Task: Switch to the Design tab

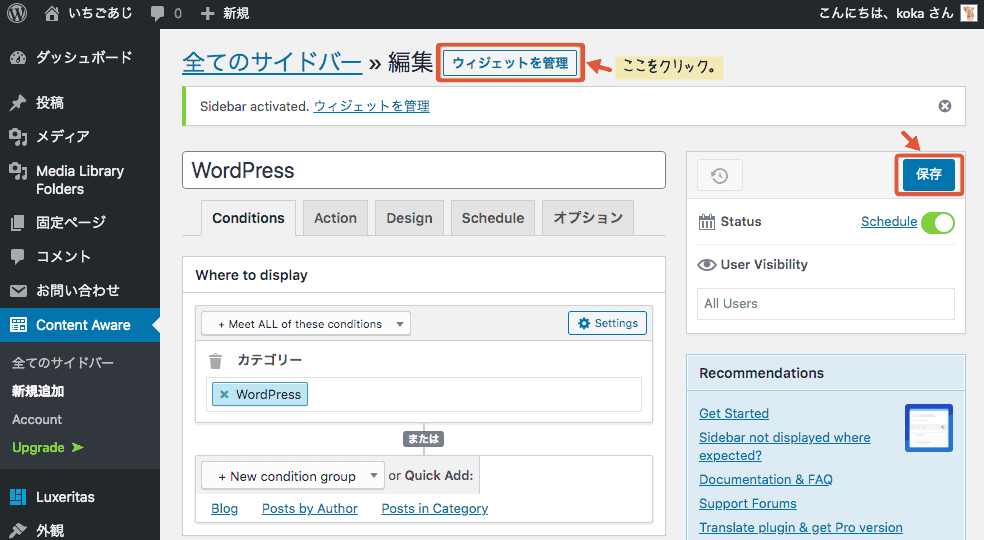Action: tap(409, 218)
